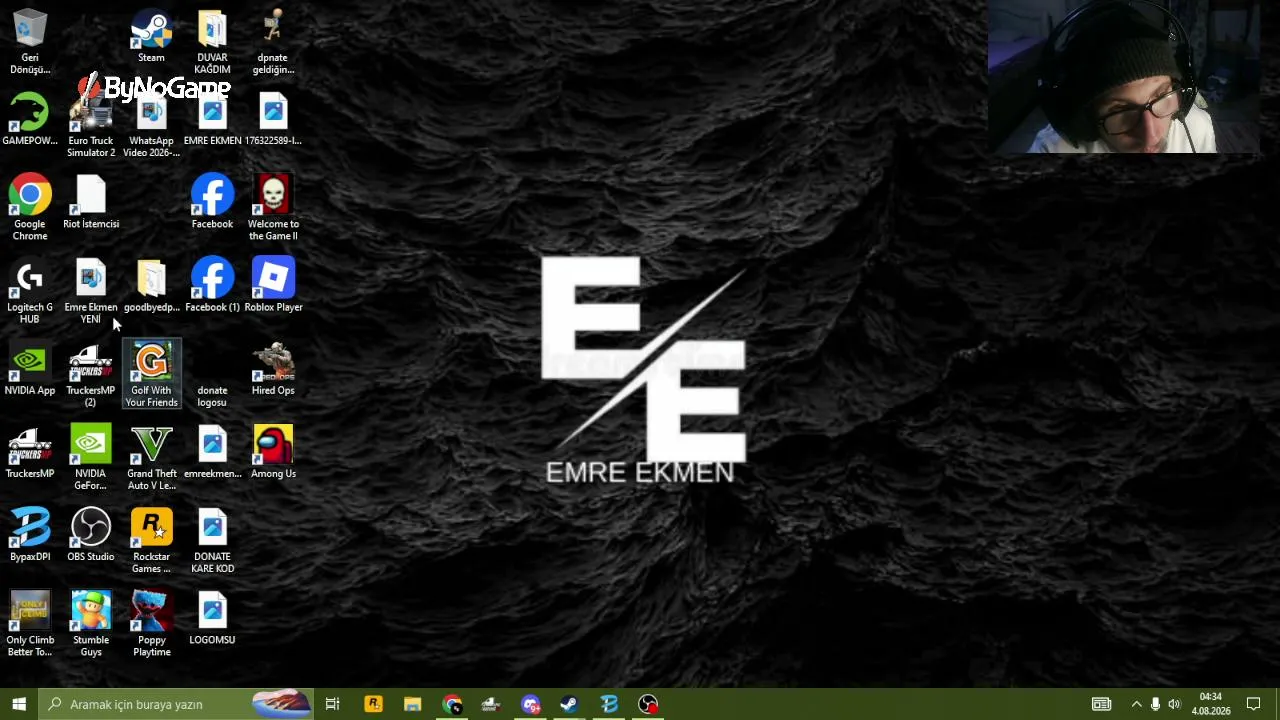
Task: Select the Riot İstemcisi desktop shortcut
Action: [x=91, y=203]
